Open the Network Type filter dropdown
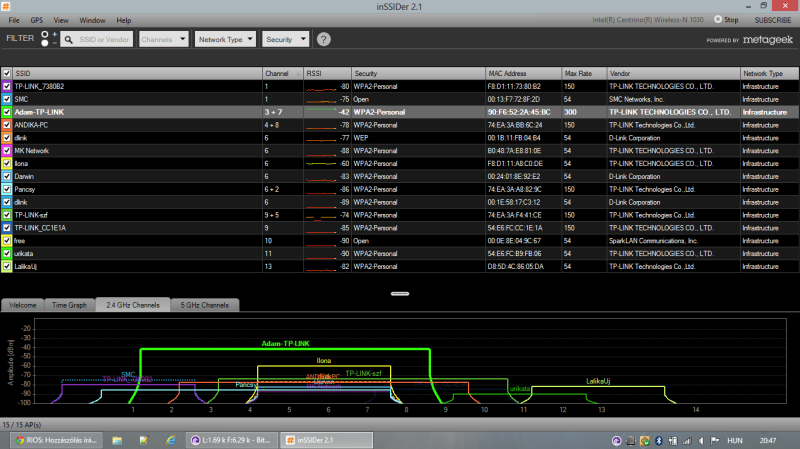The image size is (800, 449). click(226, 39)
